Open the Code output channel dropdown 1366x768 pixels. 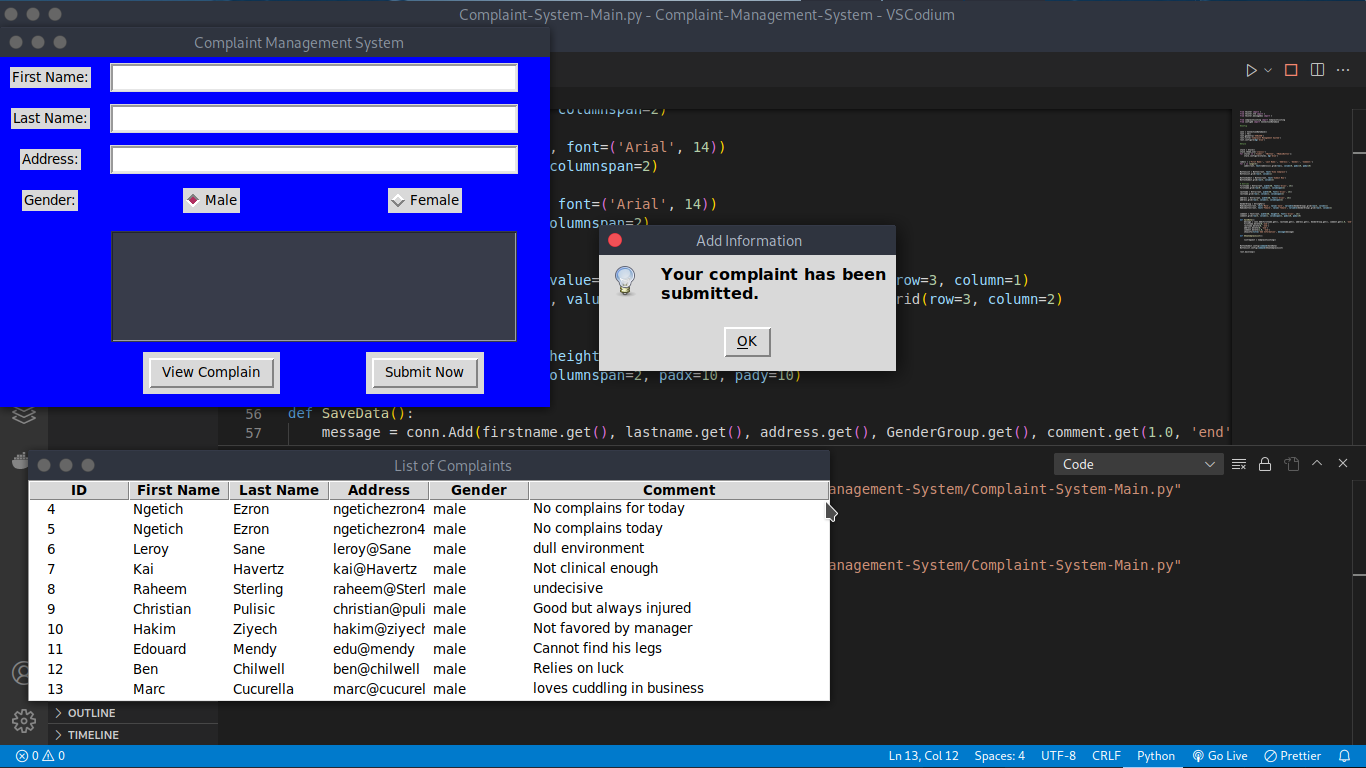tap(1139, 464)
